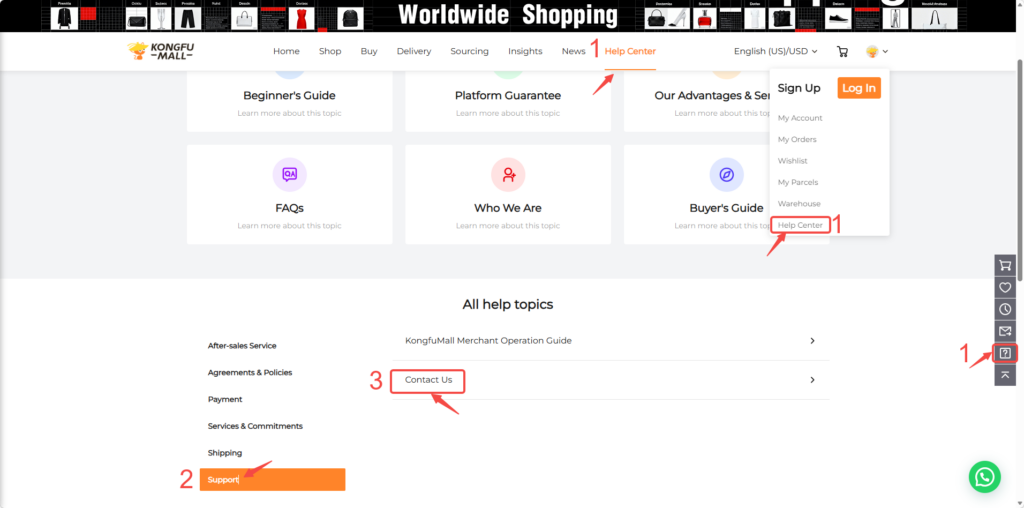Viewport: 1024px width, 508px height.
Task: Open Wishlist in dropdown menu
Action: (792, 161)
